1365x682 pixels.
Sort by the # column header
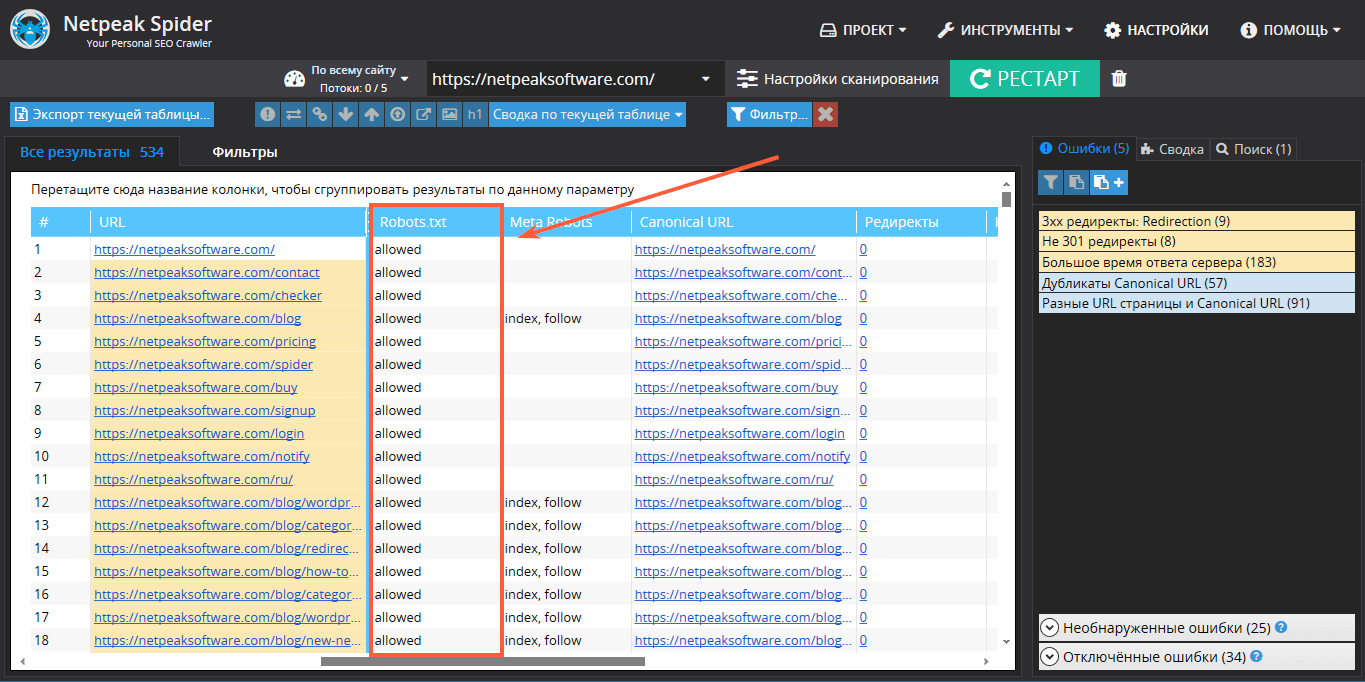(x=60, y=222)
